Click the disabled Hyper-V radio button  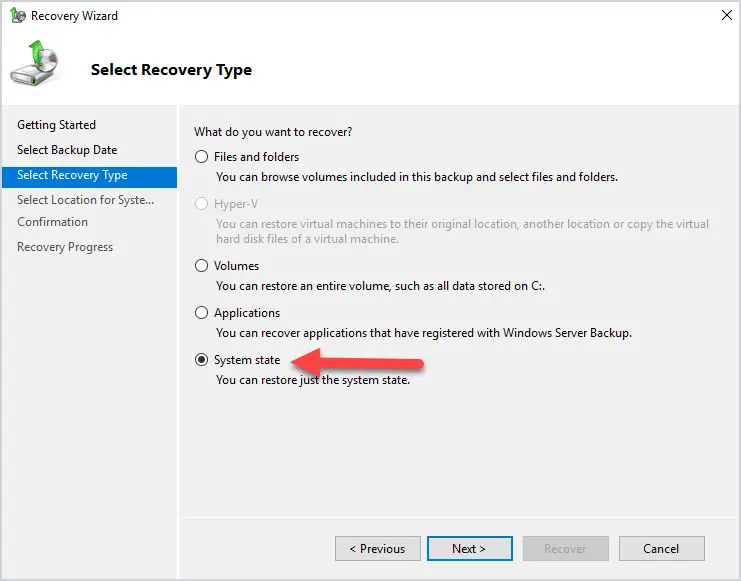coord(201,204)
